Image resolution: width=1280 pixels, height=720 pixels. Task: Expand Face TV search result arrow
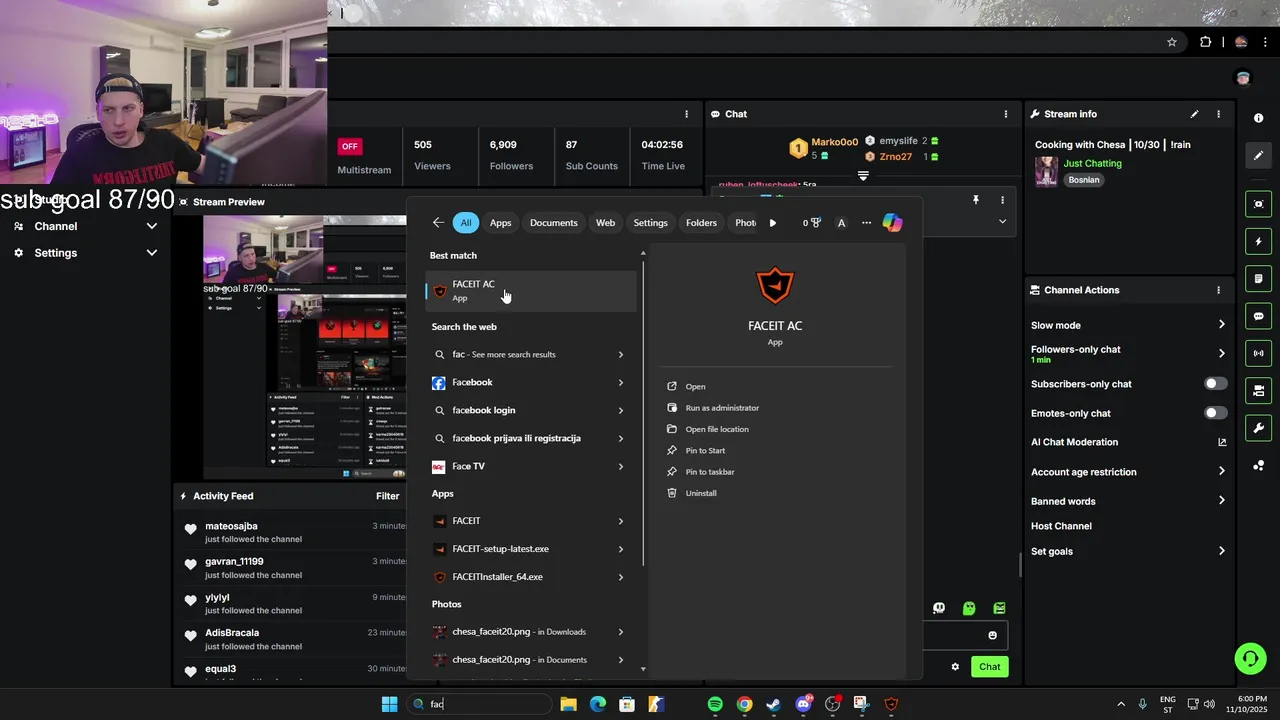[x=620, y=467]
